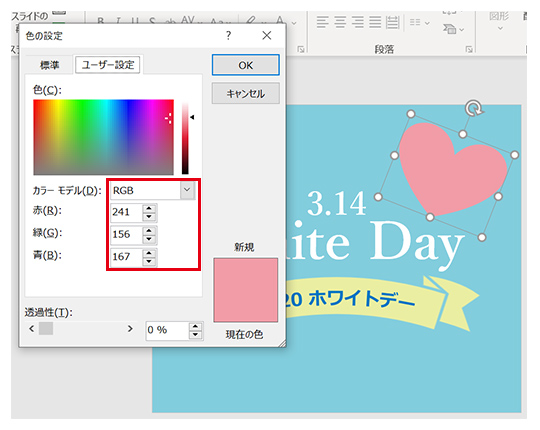Screen dimensions: 540x430
Task: Click the キャンセル button
Action: (x=246, y=94)
